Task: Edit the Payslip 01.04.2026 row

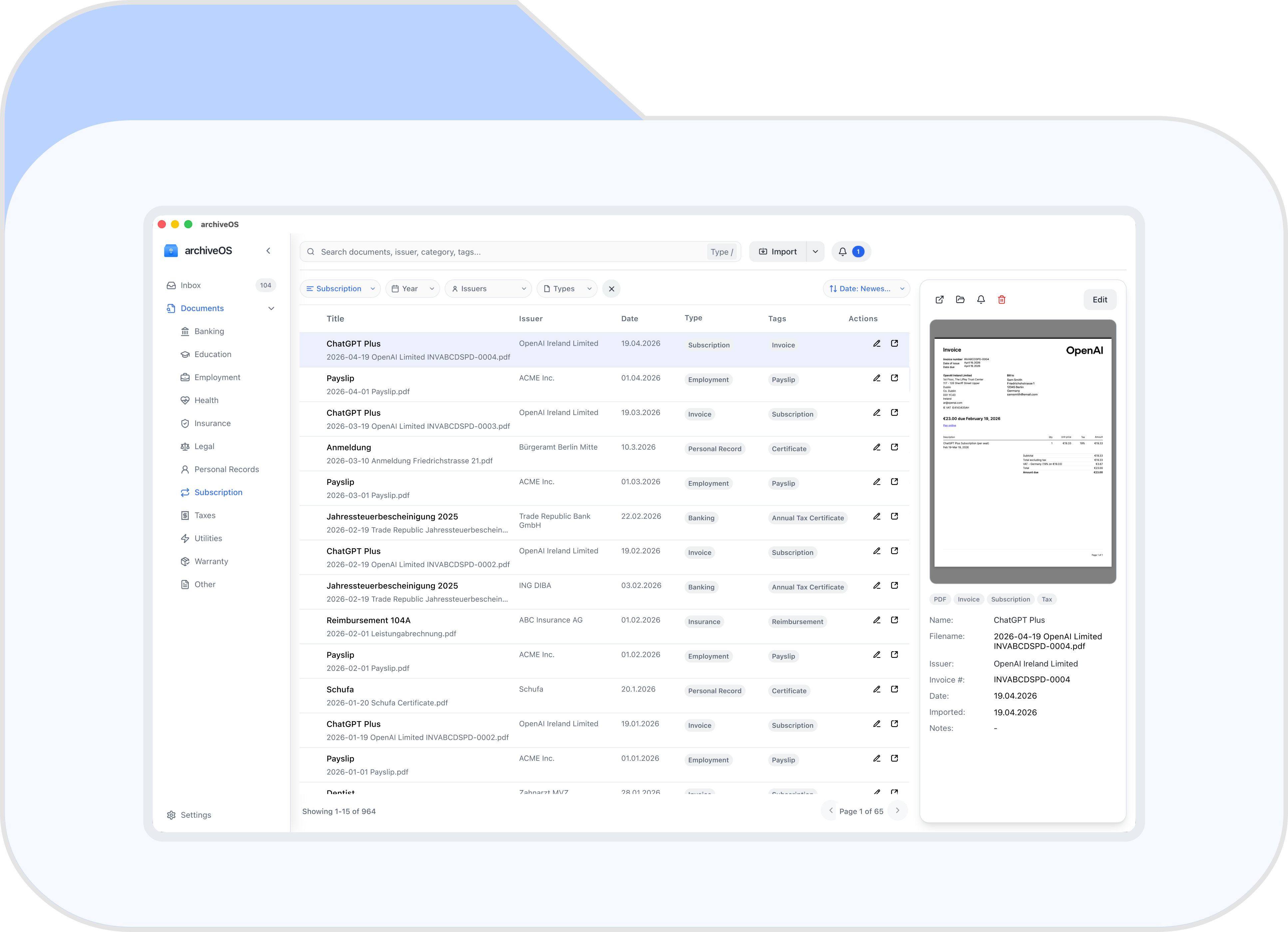Action: coord(877,378)
